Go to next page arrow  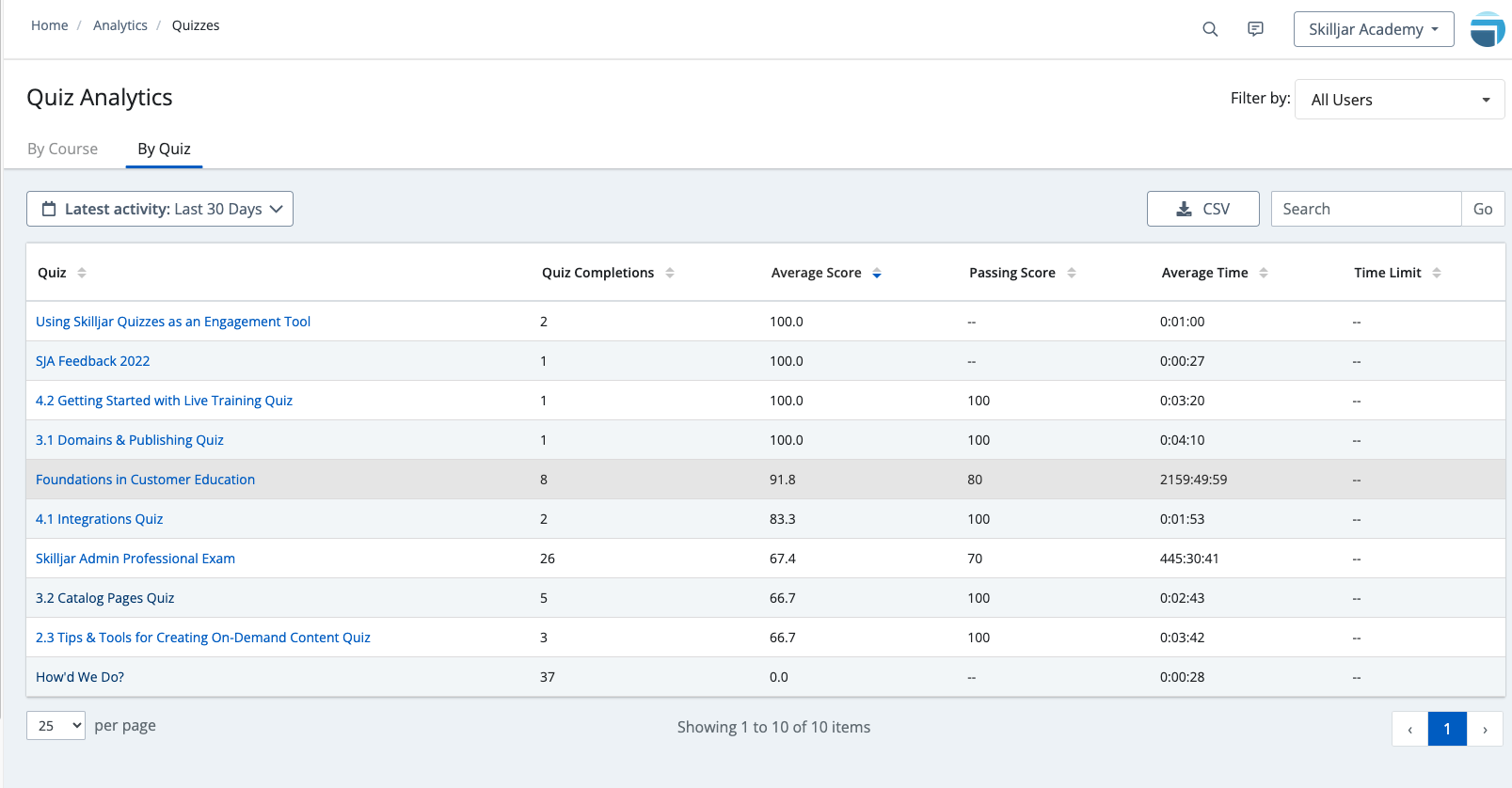1485,729
